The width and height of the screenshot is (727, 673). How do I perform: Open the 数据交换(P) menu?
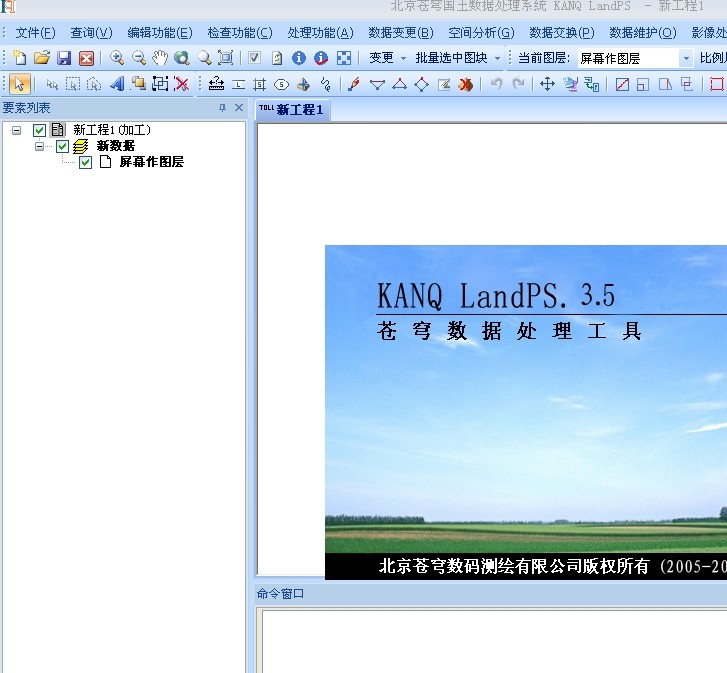point(562,33)
